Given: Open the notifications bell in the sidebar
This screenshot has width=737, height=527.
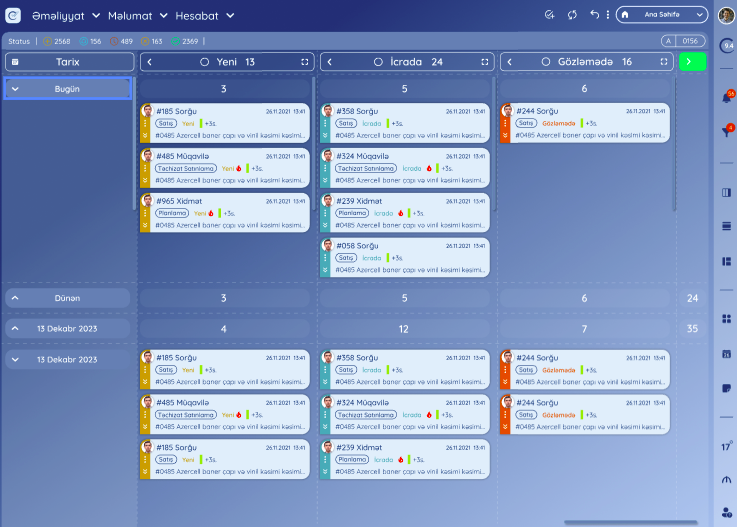Looking at the screenshot, I should click(x=726, y=98).
